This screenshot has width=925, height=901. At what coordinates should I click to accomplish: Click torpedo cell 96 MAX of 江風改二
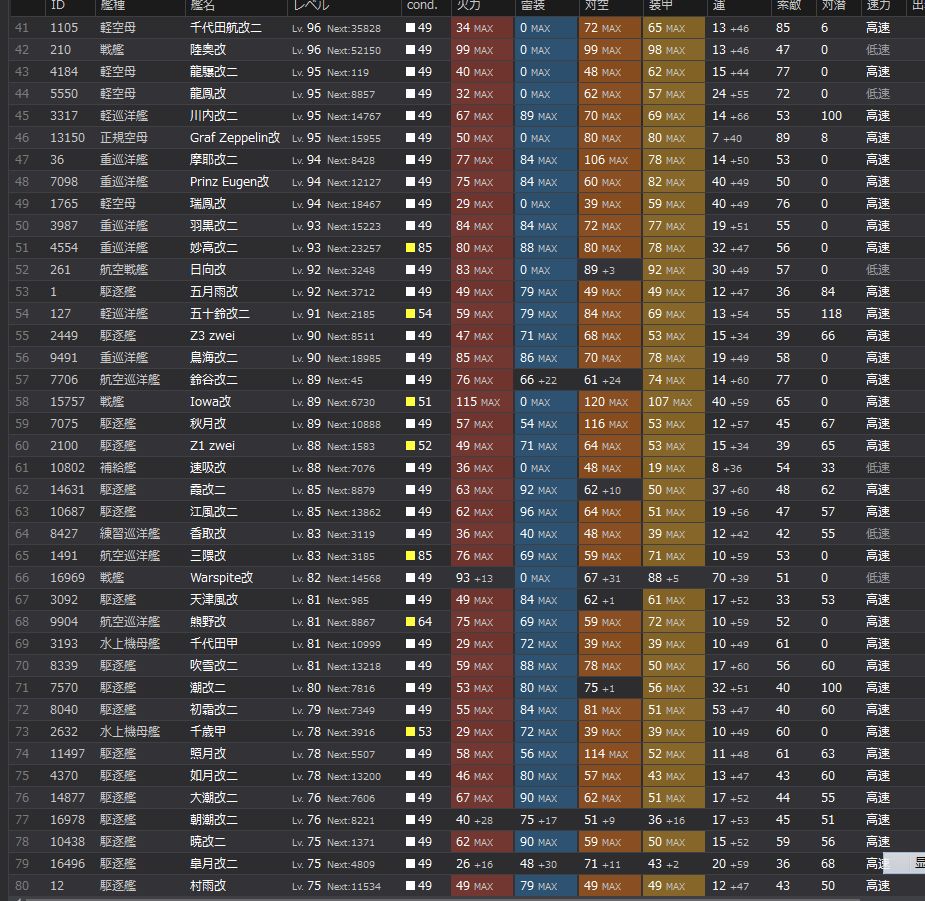click(546, 512)
